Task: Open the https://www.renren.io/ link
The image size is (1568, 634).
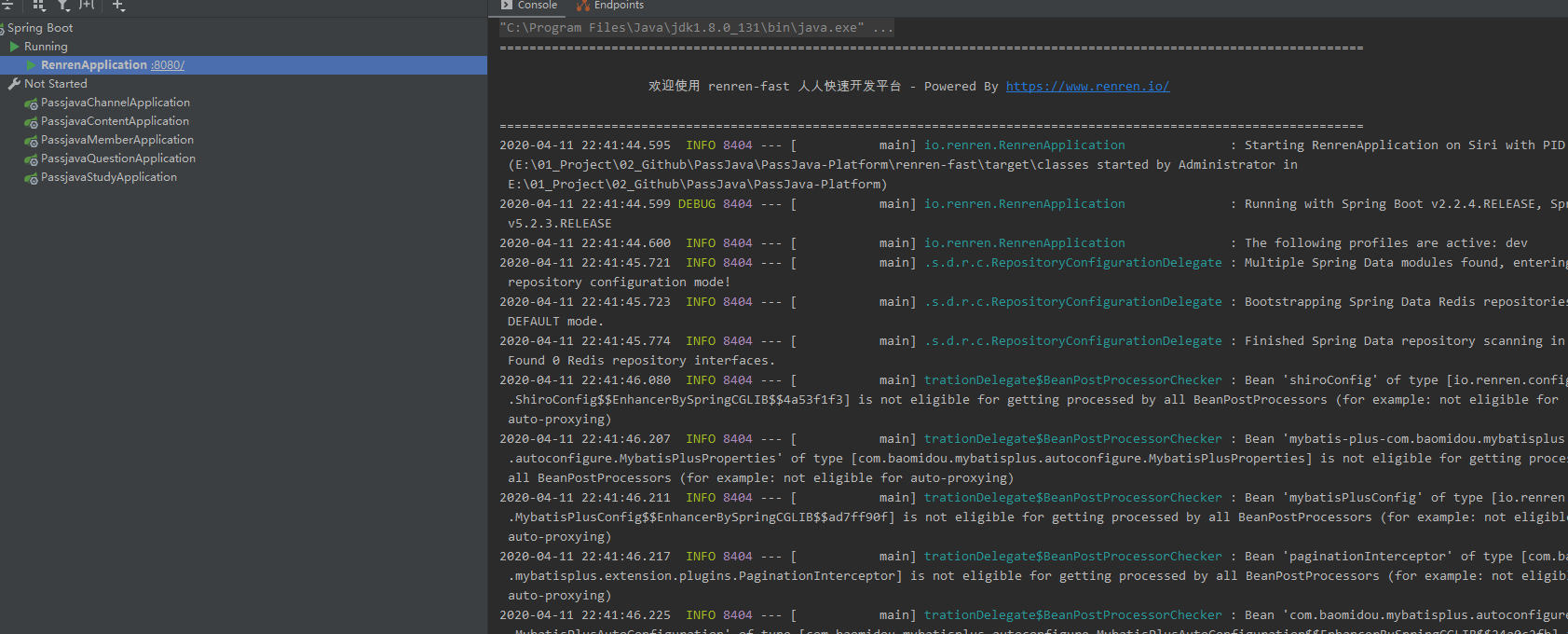Action: click(1087, 87)
